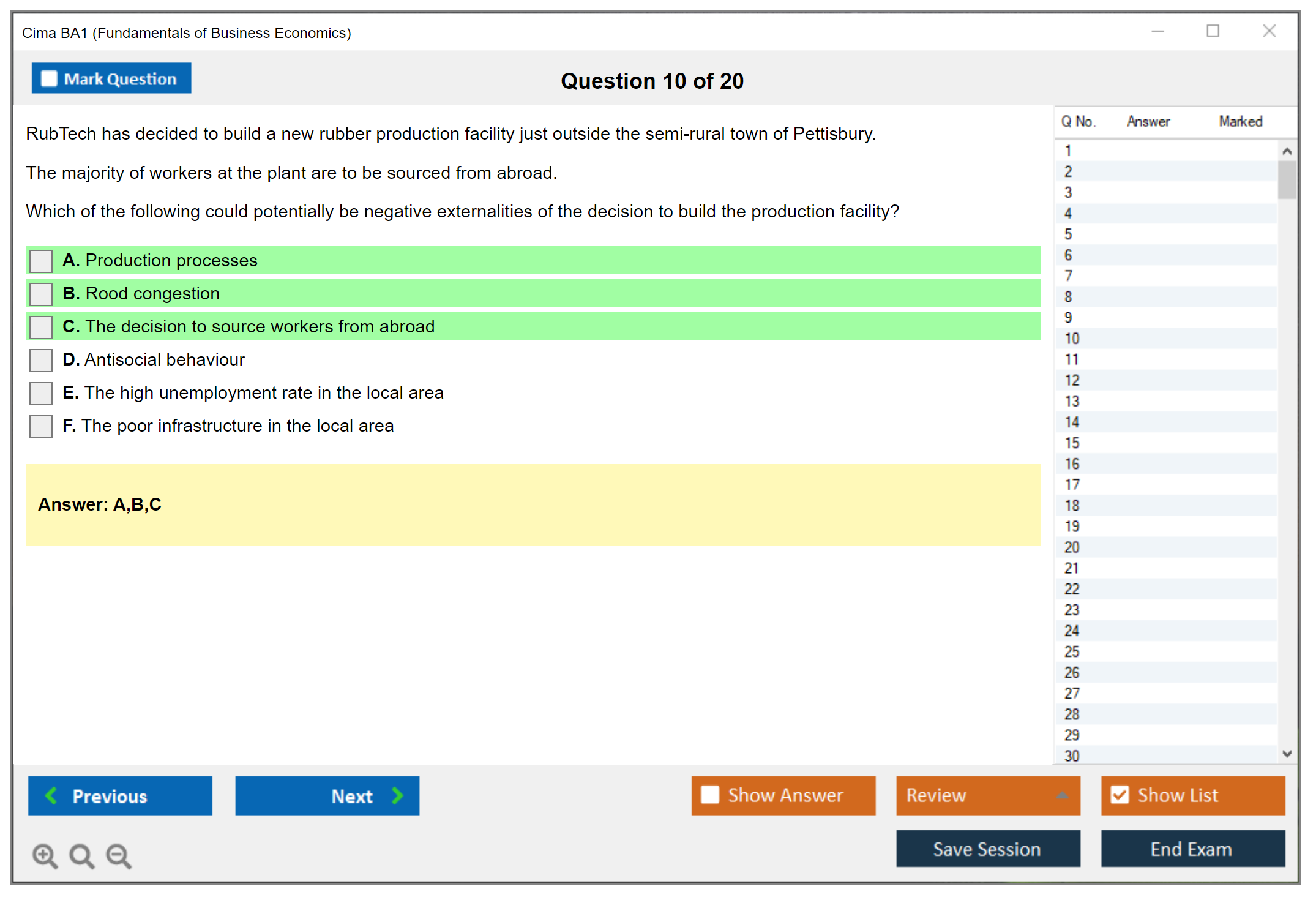Minimize the exam window
The image size is (1316, 900).
point(1157,31)
